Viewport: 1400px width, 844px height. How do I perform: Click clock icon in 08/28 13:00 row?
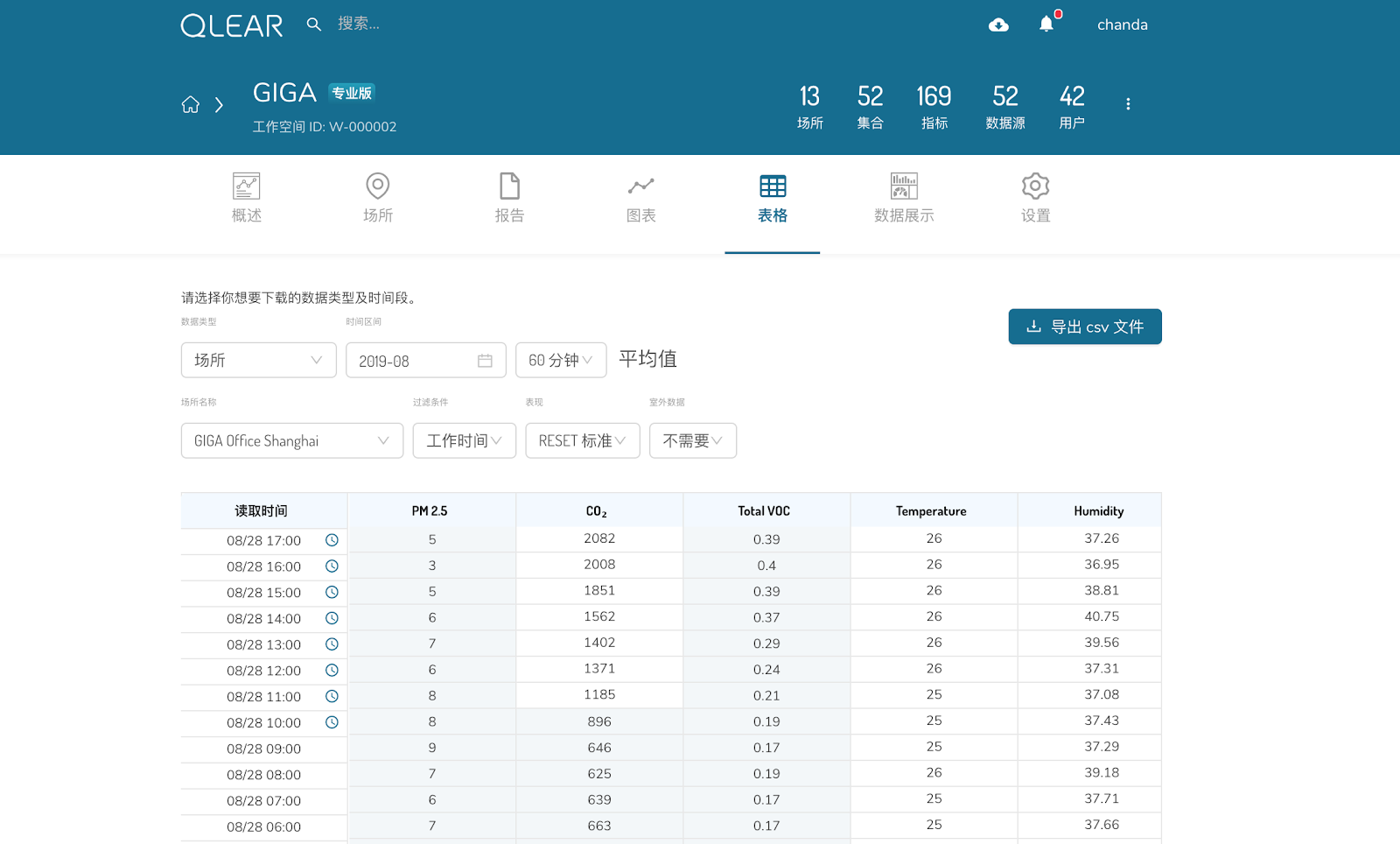332,644
